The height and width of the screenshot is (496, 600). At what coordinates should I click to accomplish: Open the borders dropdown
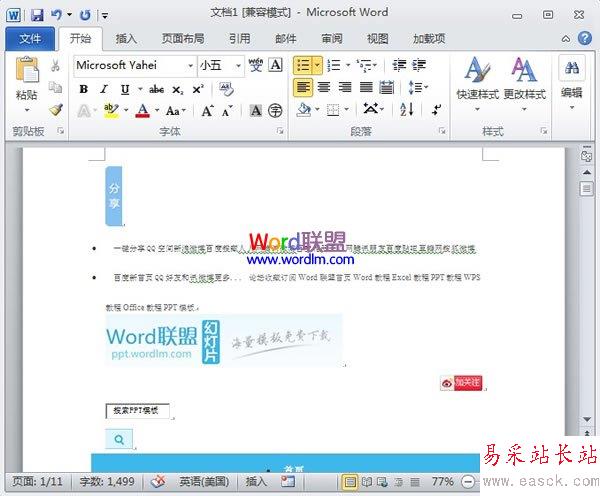(x=346, y=110)
